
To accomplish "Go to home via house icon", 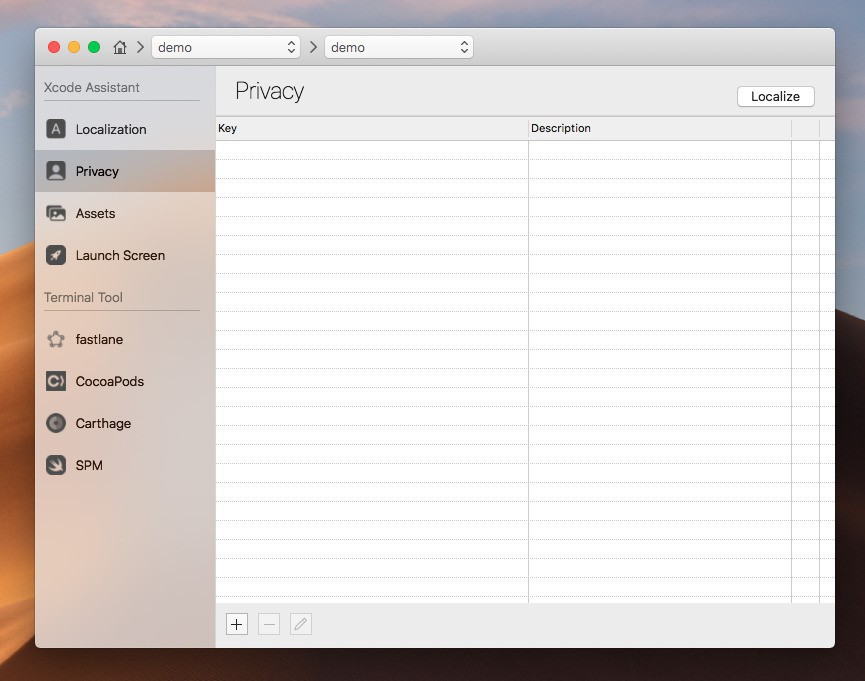I will tap(120, 47).
